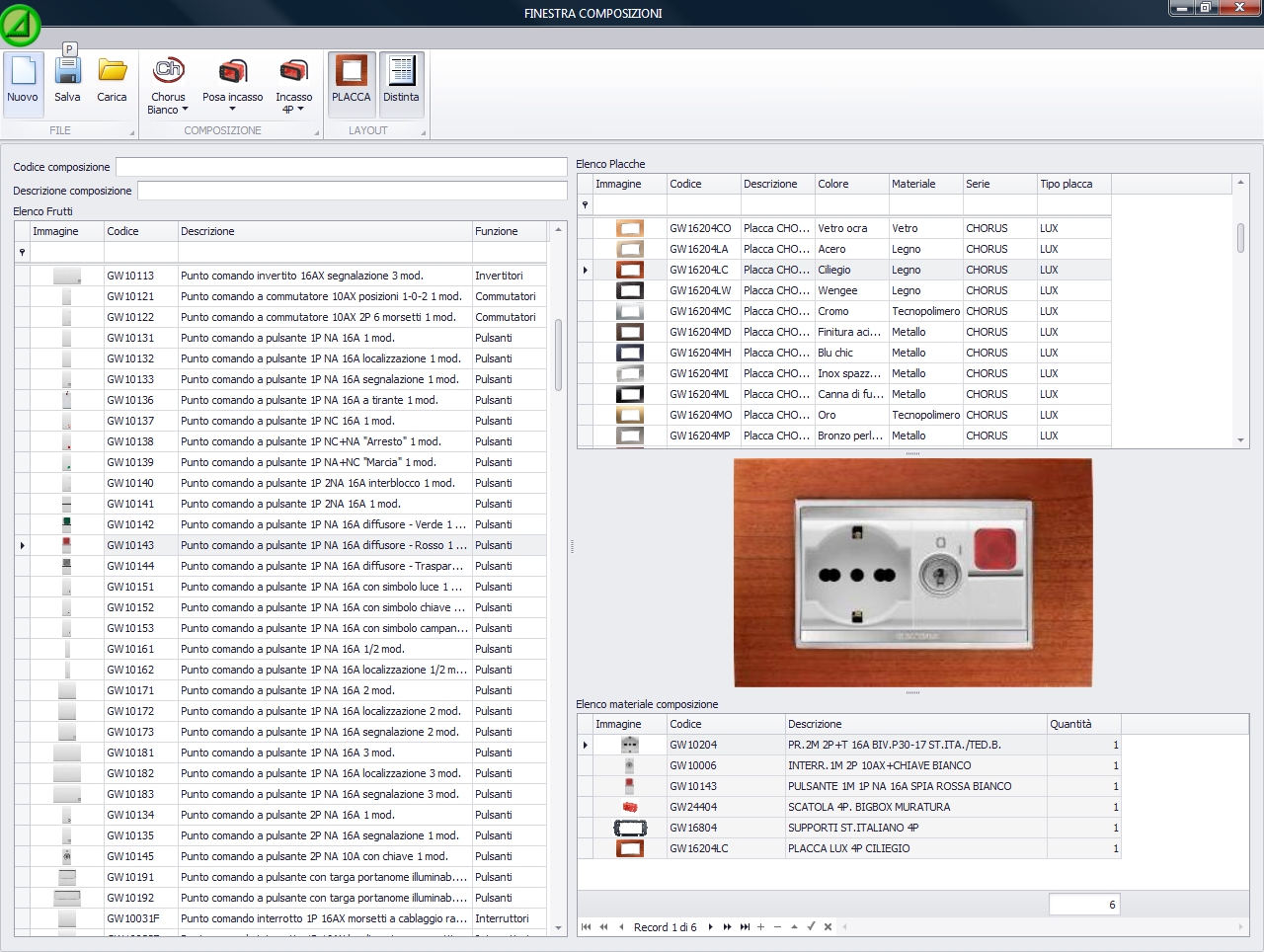
Task: Select row GW10142 diffusore Verde
Action: (x=280, y=524)
